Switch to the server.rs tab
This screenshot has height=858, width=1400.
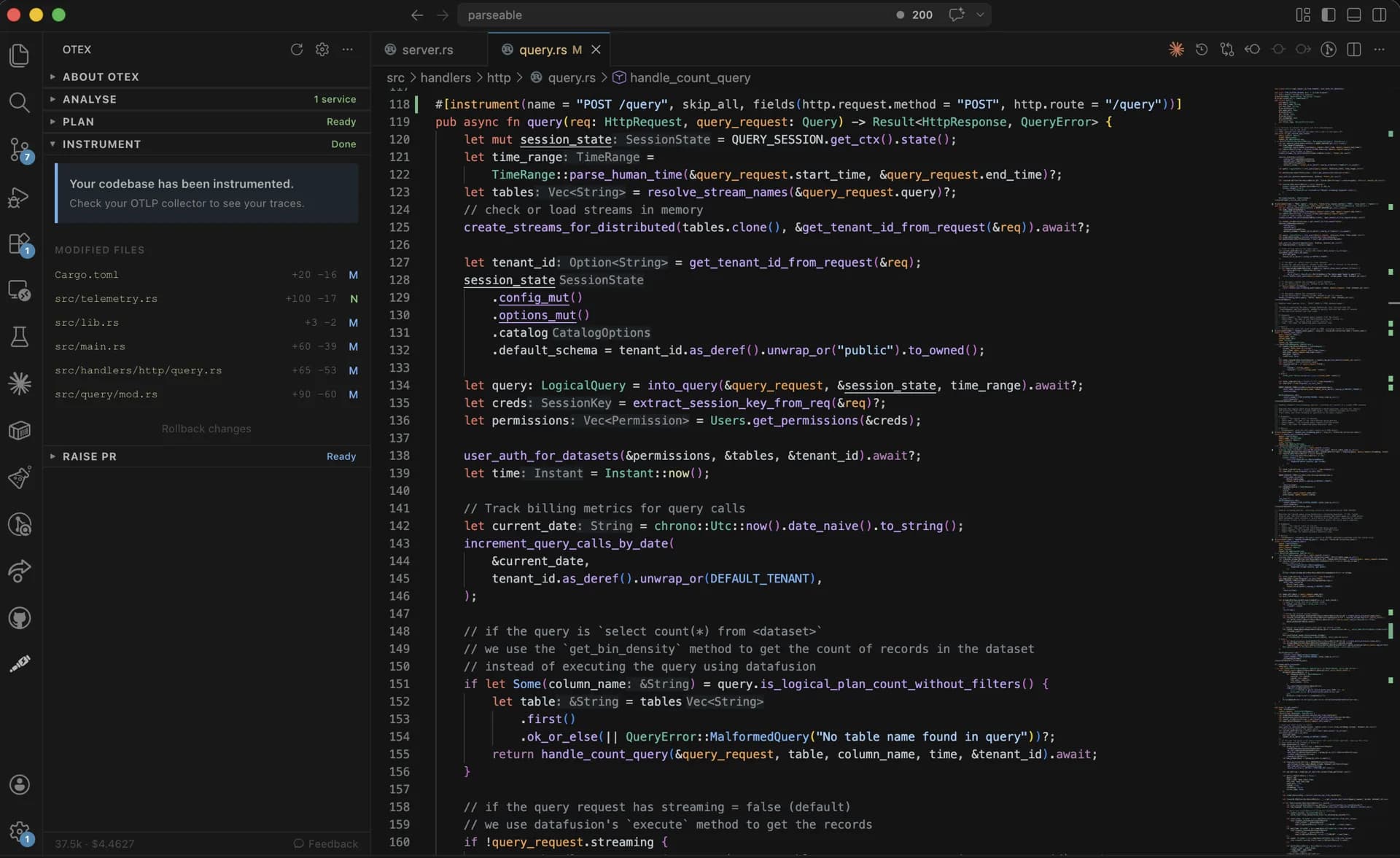[x=427, y=50]
